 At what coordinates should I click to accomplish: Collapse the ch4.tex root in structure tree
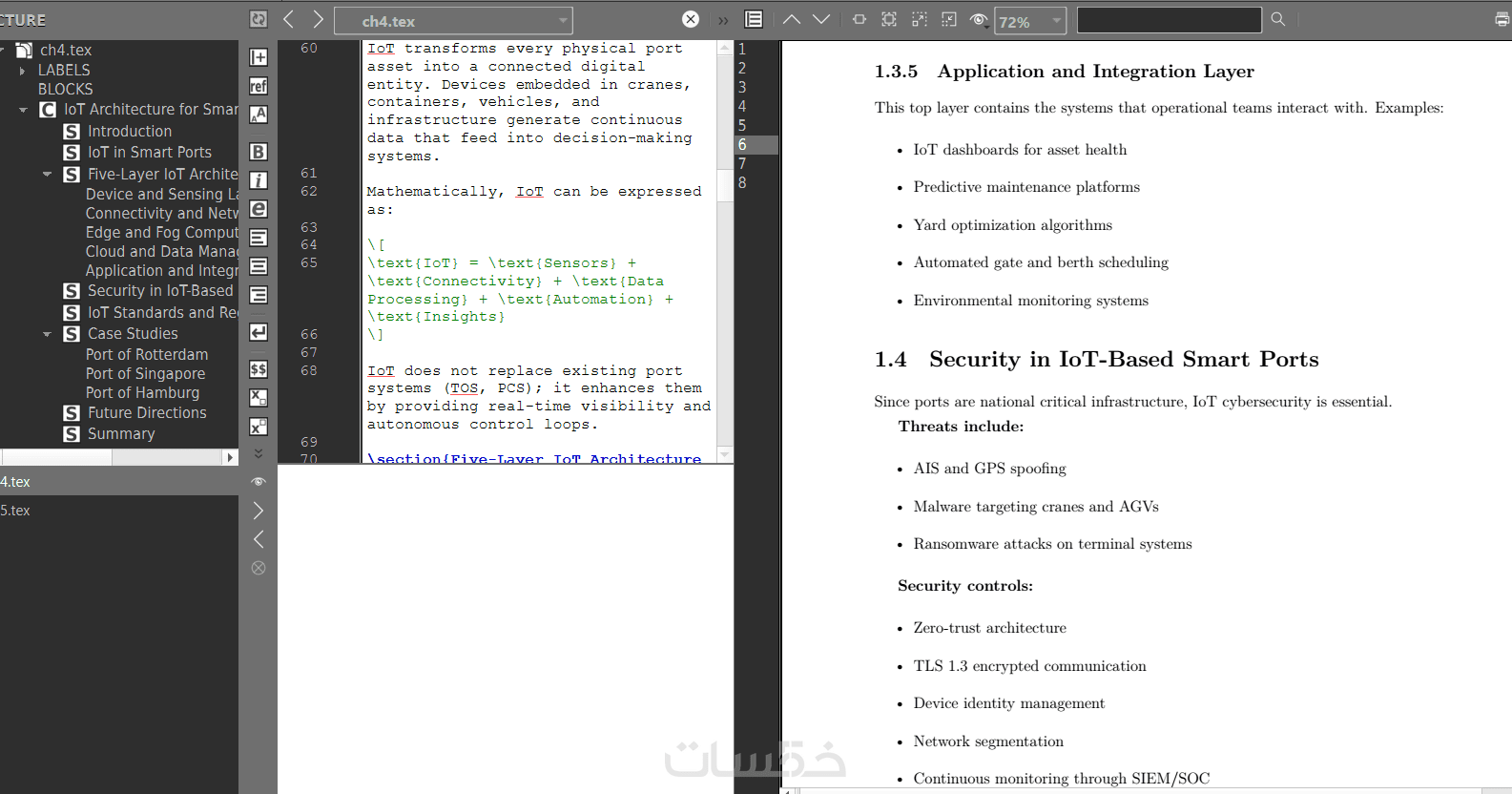4,50
